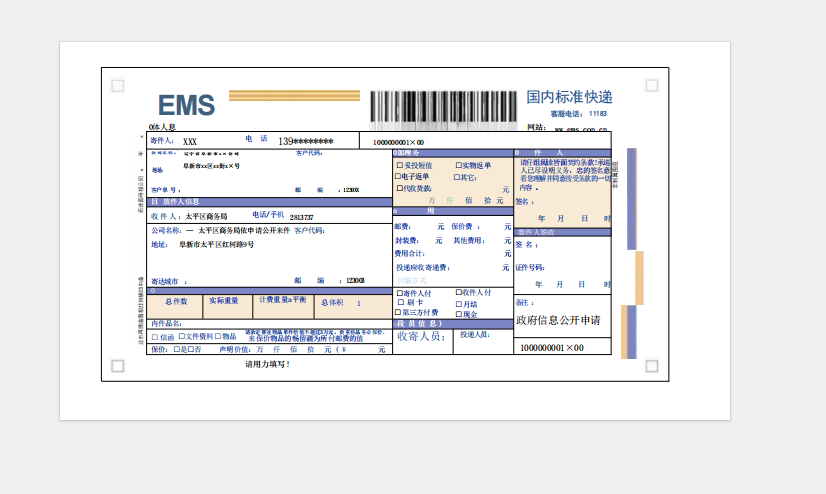Click tracking number 1000000001×00 beside sender phone
This screenshot has width=826, height=494.
tap(398, 142)
